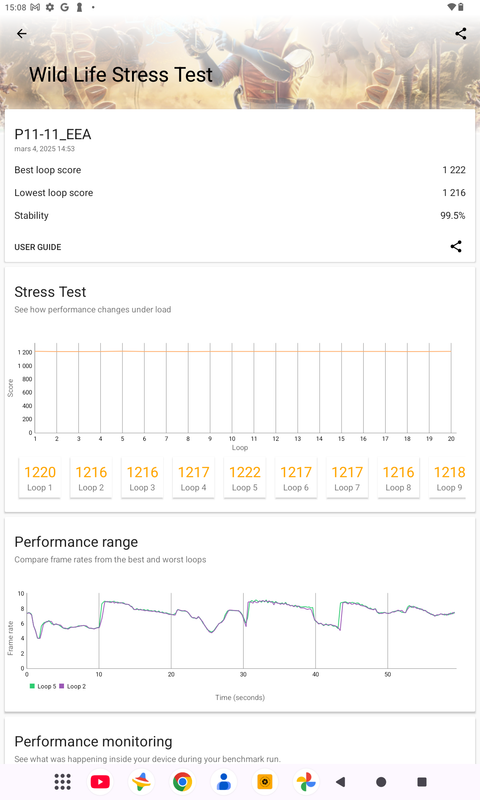Image resolution: width=480 pixels, height=800 pixels.
Task: Select the Loop 2 score card
Action: click(91, 478)
